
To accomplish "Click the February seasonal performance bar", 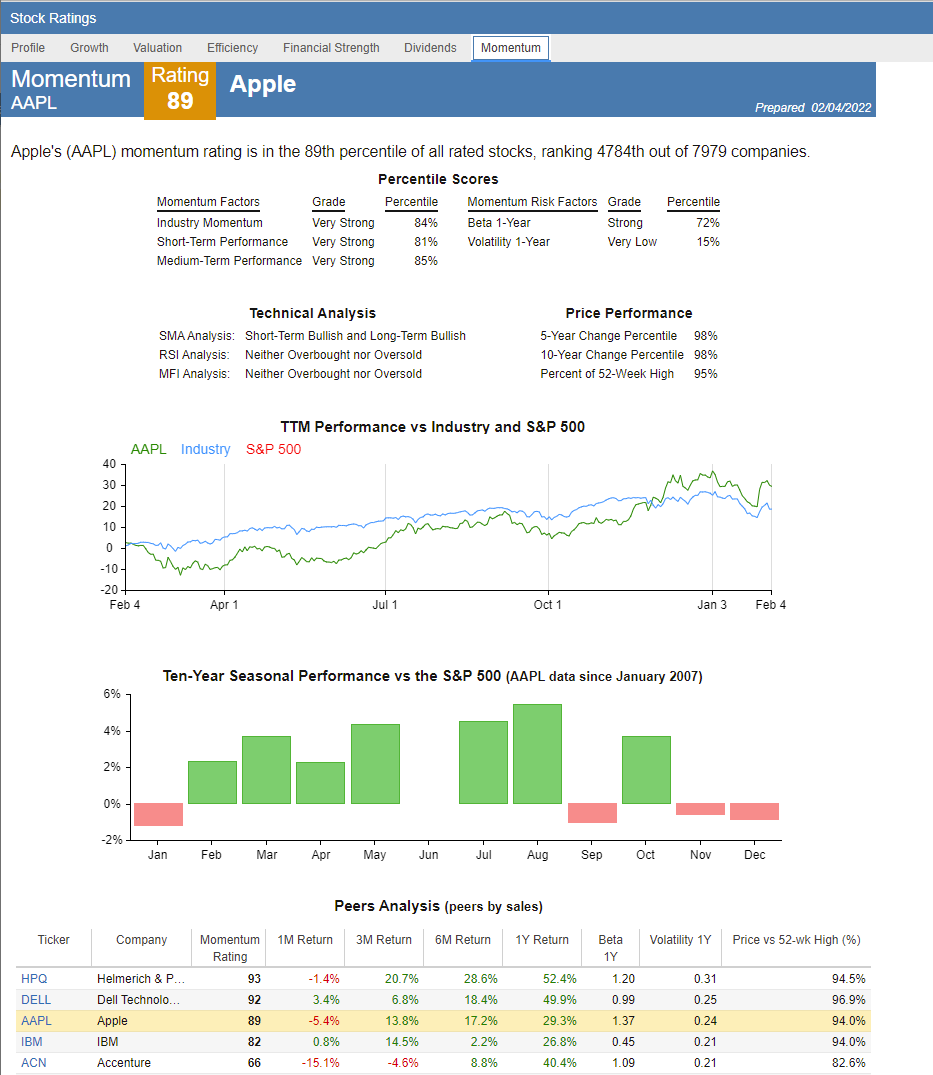I will (213, 782).
